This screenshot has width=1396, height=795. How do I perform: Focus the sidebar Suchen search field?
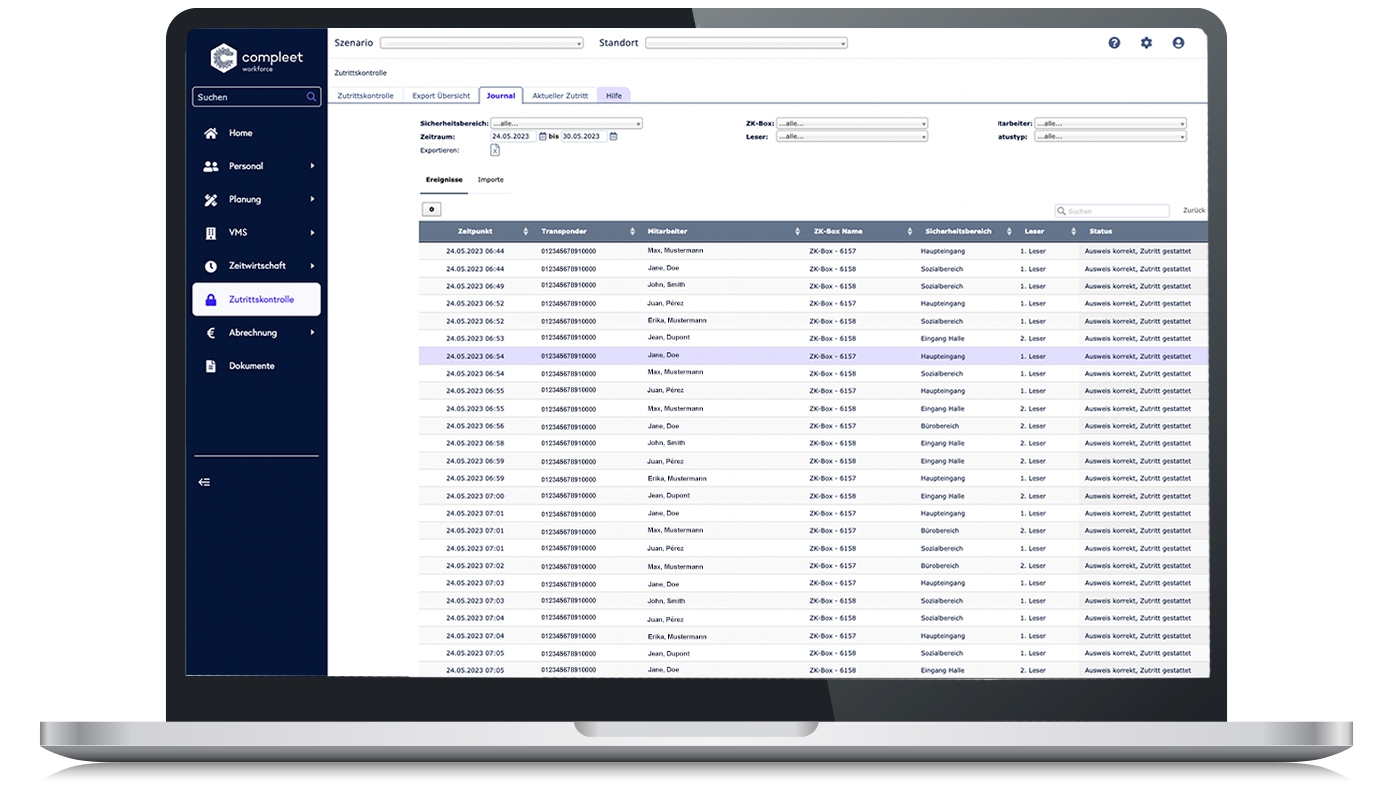pos(257,97)
